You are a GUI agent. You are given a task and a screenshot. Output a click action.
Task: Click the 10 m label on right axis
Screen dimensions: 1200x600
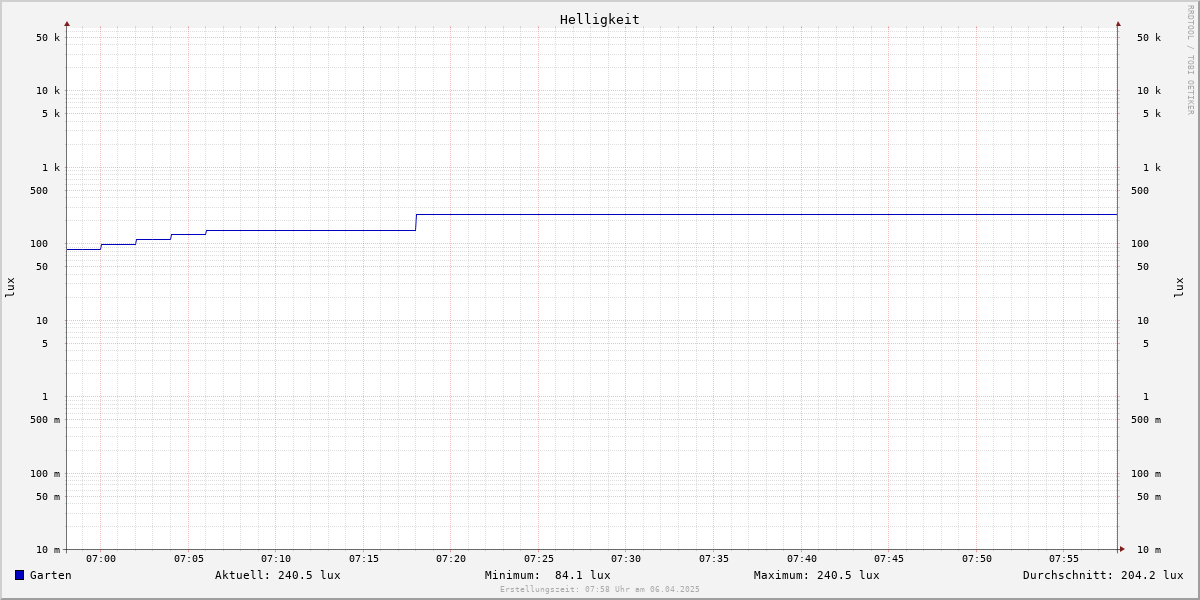click(x=1149, y=550)
